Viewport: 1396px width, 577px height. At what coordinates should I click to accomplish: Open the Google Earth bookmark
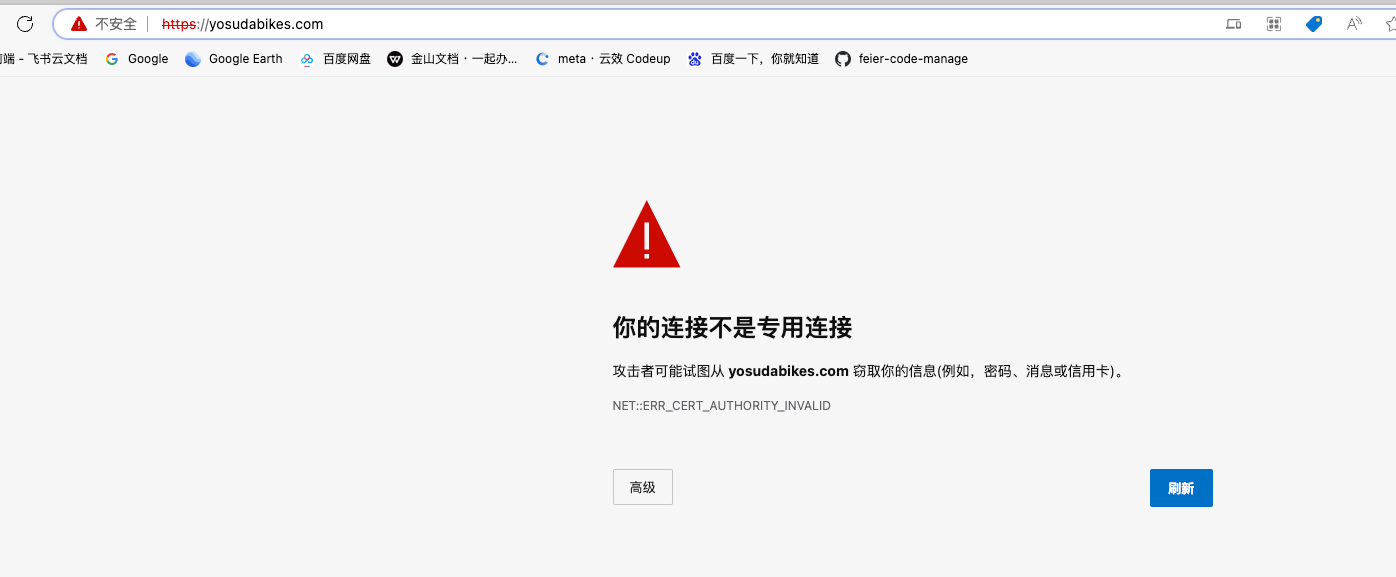click(x=234, y=59)
